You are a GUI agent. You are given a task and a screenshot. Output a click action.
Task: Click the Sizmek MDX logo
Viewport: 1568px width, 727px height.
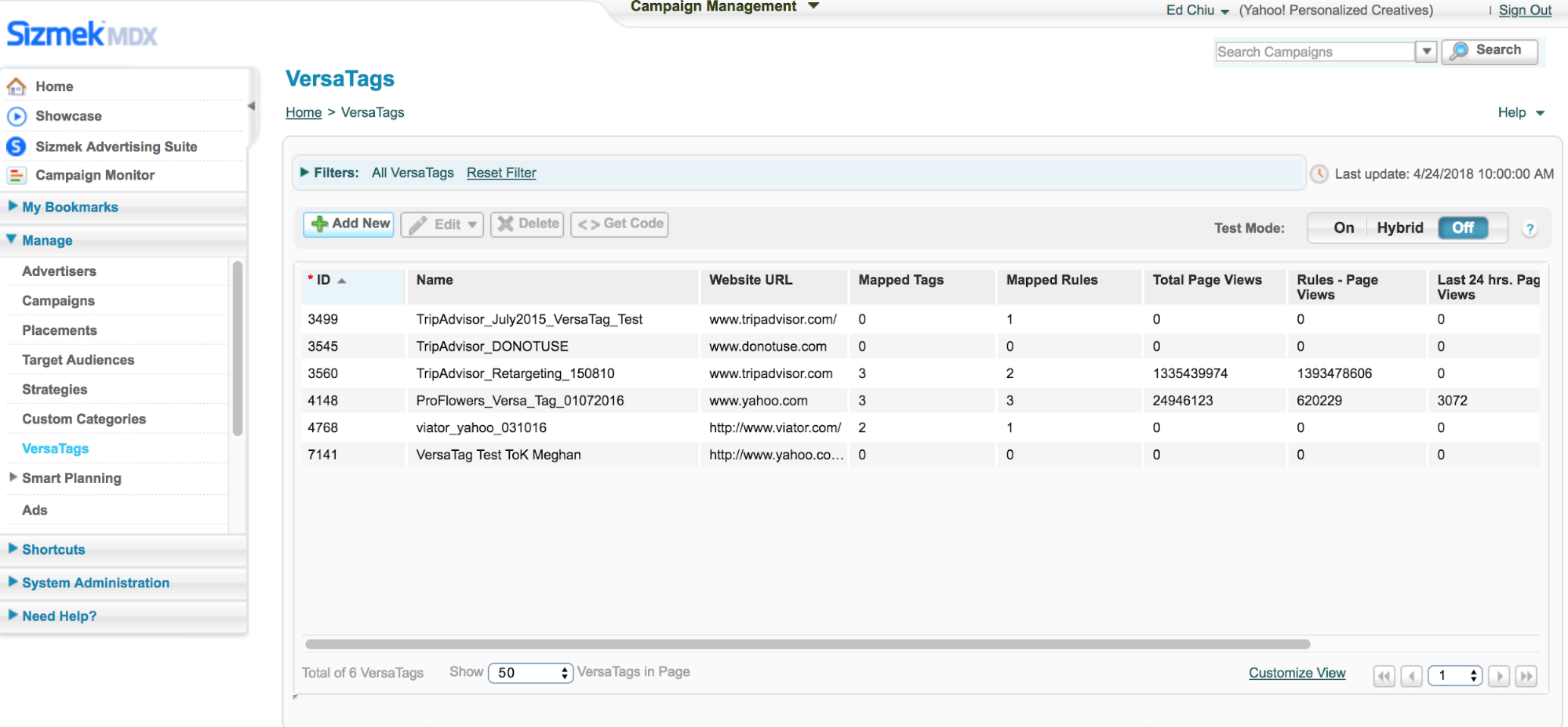coord(82,34)
